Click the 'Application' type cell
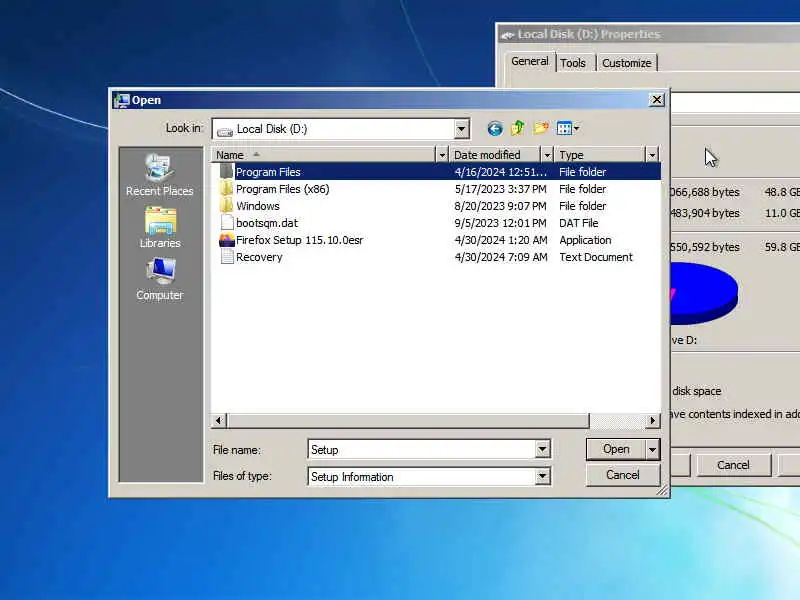Image resolution: width=800 pixels, height=600 pixels. coord(585,240)
